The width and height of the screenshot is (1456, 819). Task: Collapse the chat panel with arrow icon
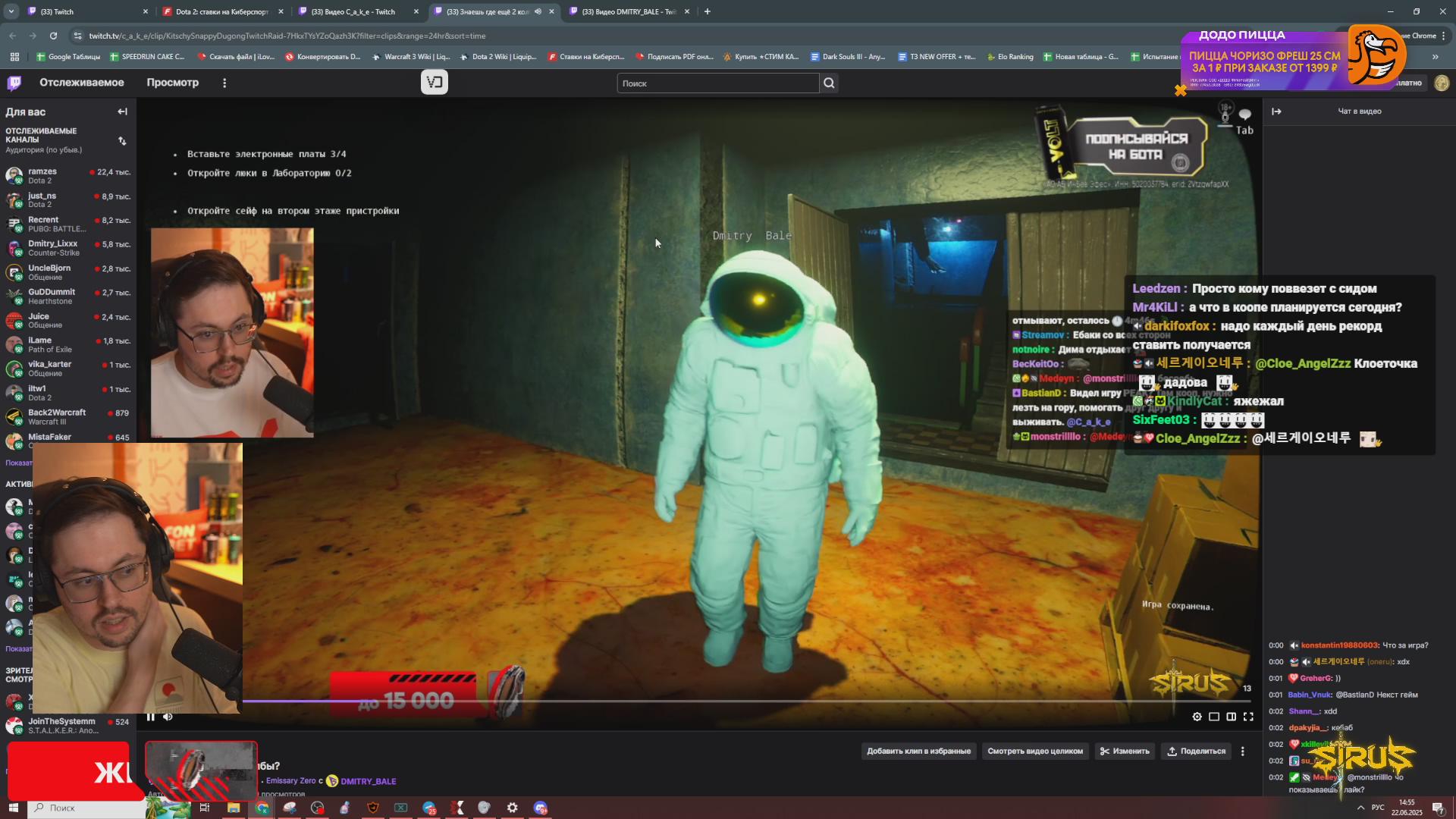1276,111
